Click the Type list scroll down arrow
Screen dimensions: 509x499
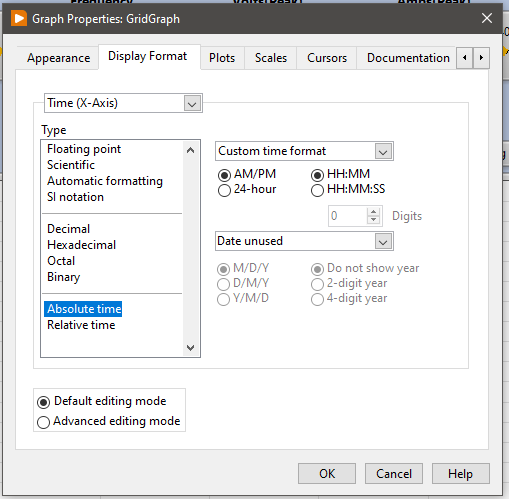(x=190, y=348)
